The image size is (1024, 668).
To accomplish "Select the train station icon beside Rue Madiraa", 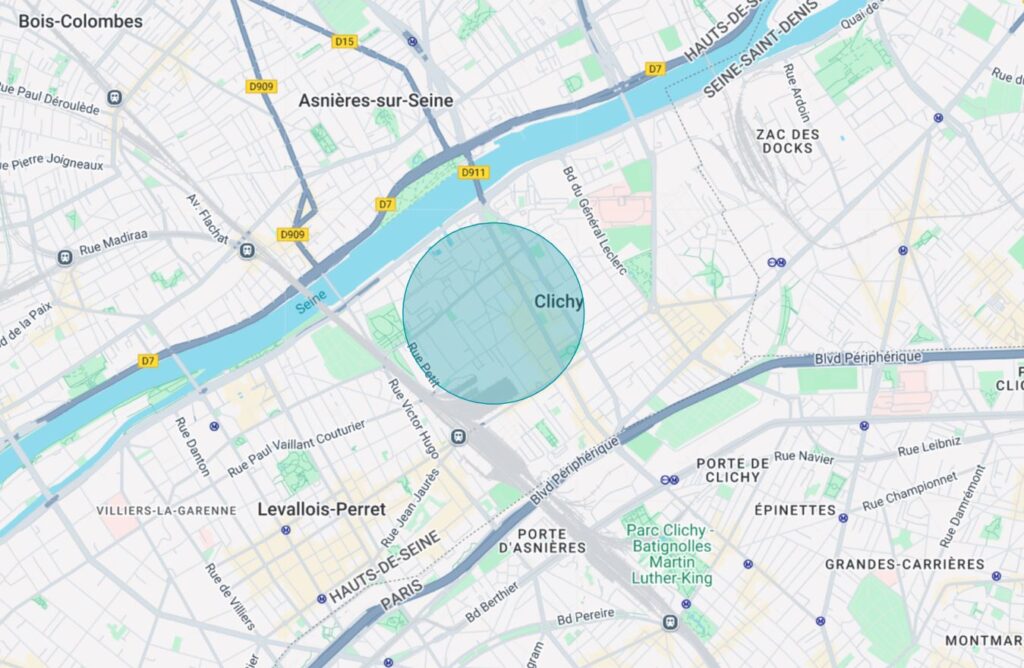I will coord(65,257).
